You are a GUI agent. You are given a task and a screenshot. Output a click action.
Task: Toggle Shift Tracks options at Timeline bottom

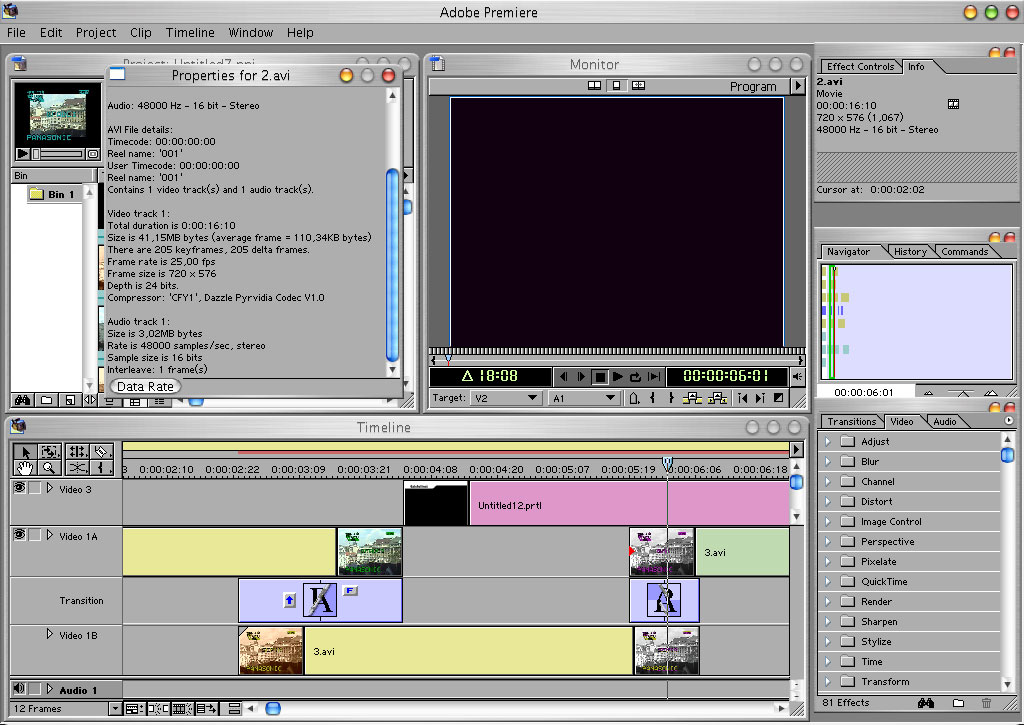pyautogui.click(x=206, y=709)
